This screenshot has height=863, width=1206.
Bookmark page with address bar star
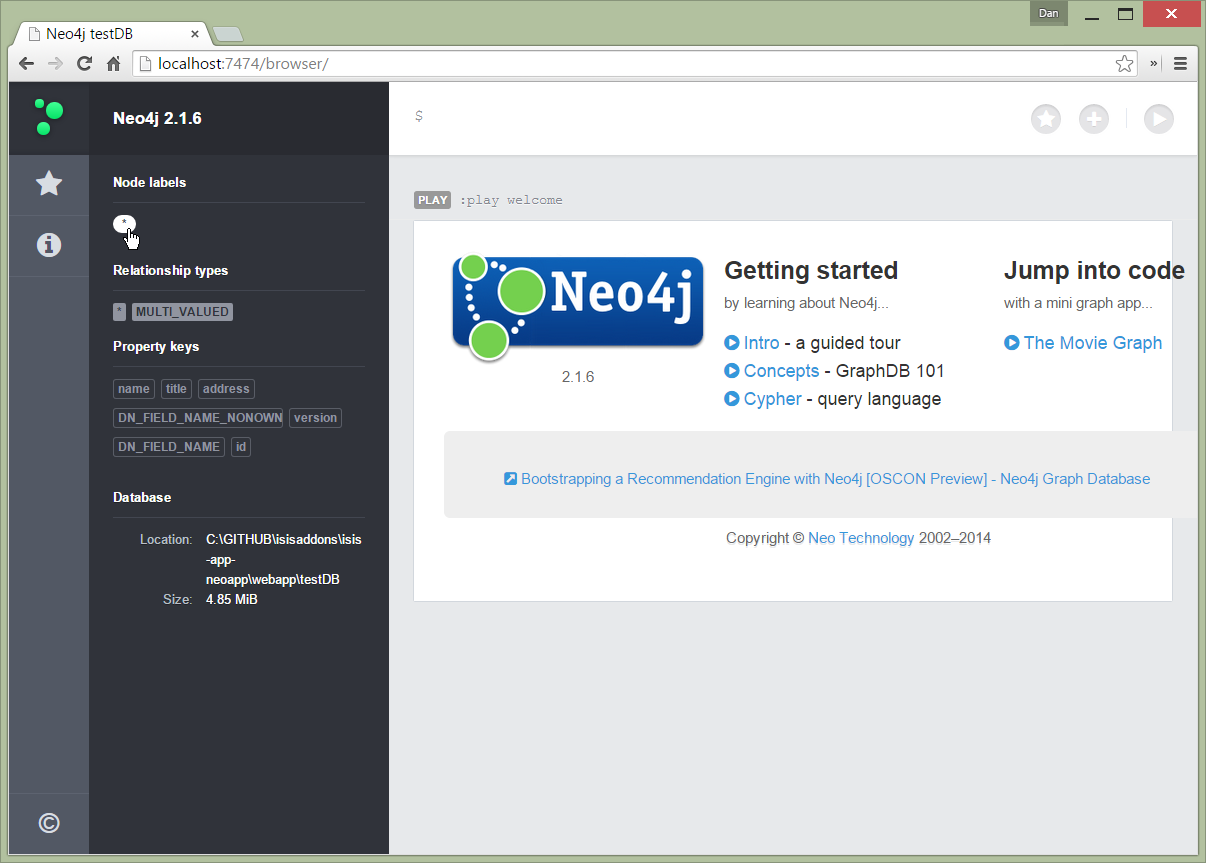[1125, 63]
